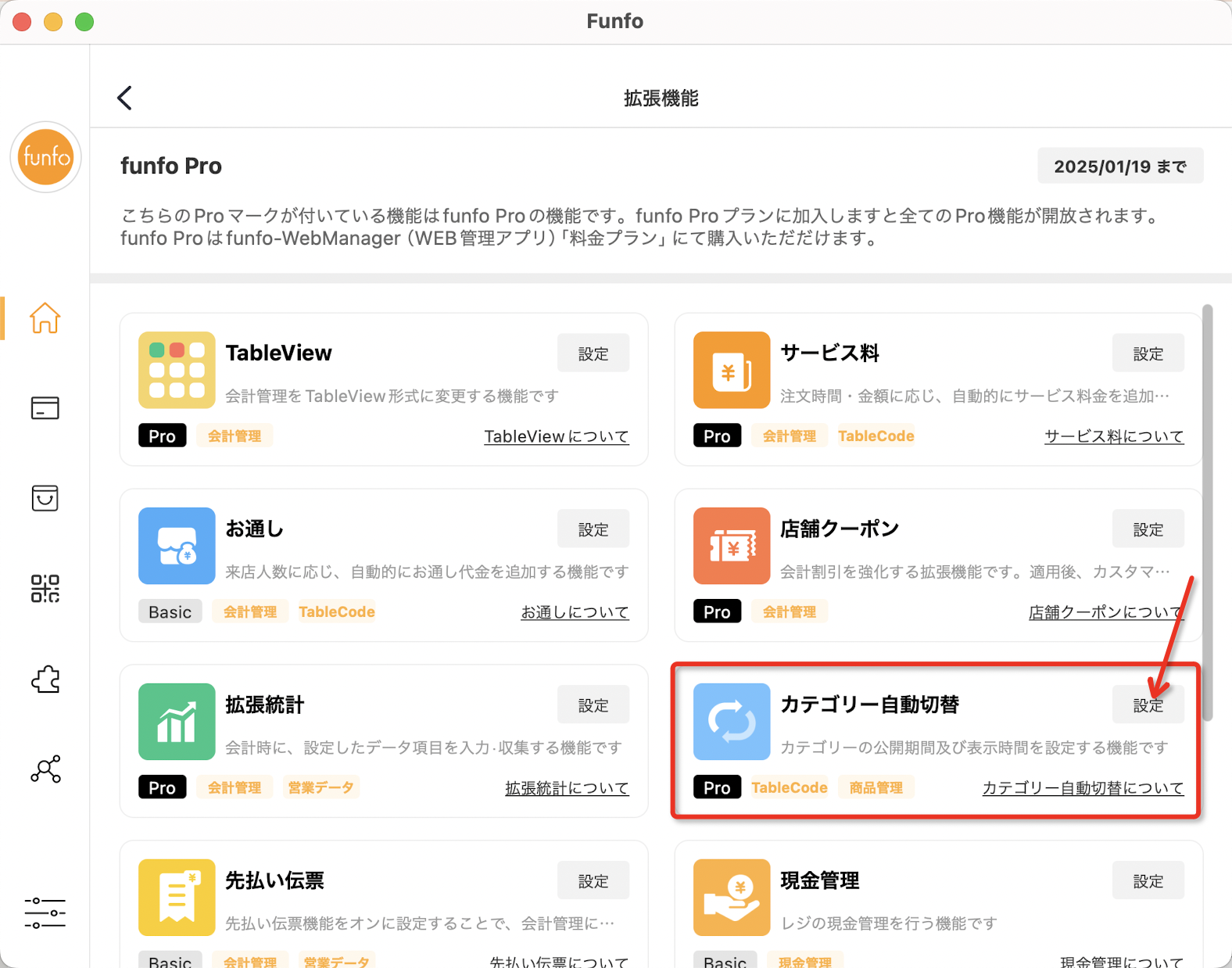
Task: Open the network nodes sidebar icon
Action: pyautogui.click(x=45, y=769)
